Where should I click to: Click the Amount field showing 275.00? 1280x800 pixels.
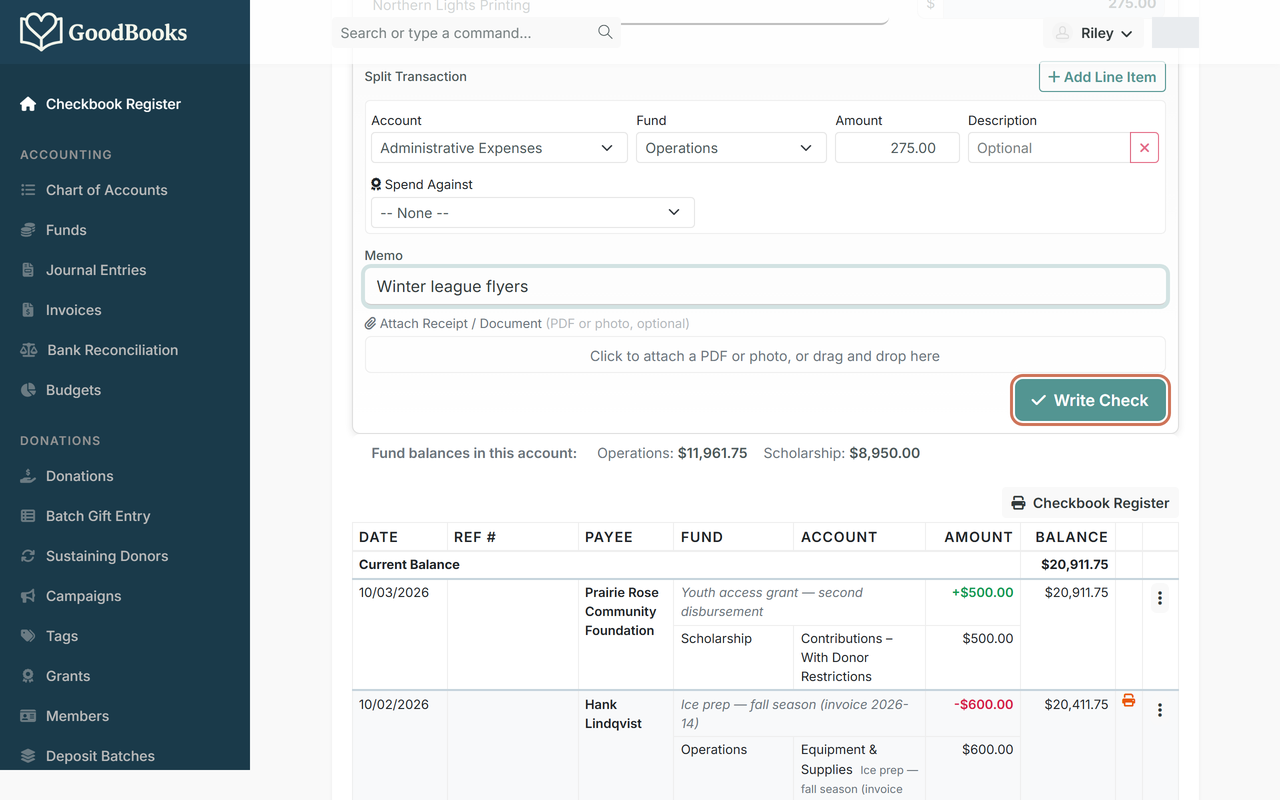point(897,148)
